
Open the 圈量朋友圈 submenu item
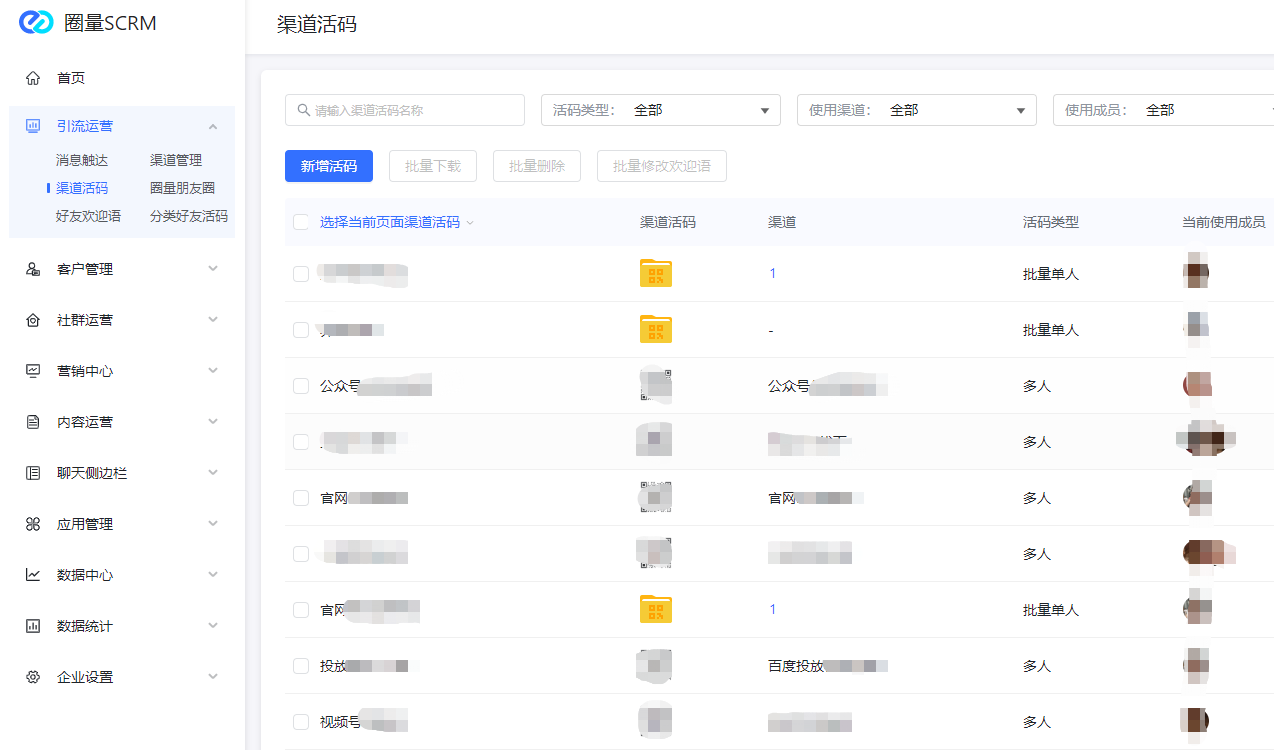point(182,188)
